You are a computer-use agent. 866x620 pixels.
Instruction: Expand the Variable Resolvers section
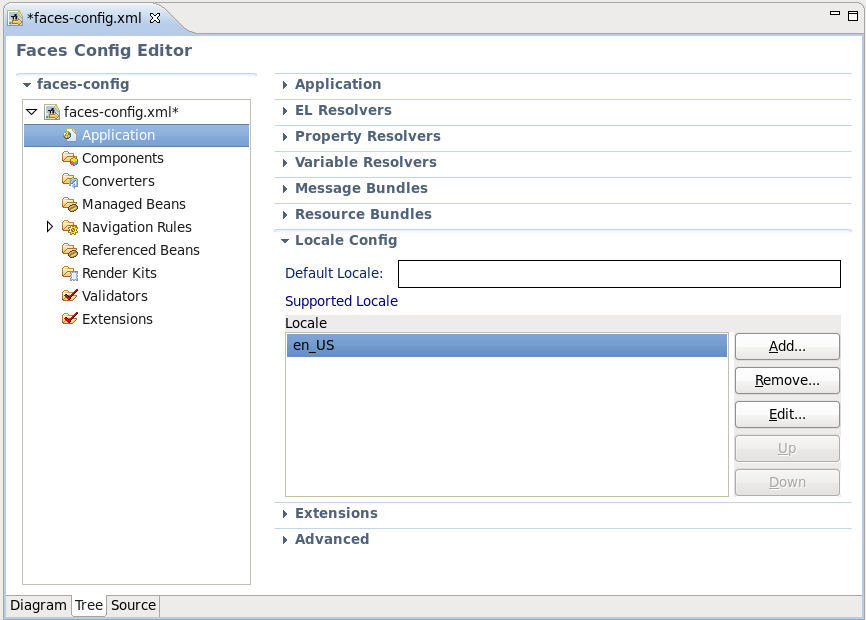(x=285, y=163)
